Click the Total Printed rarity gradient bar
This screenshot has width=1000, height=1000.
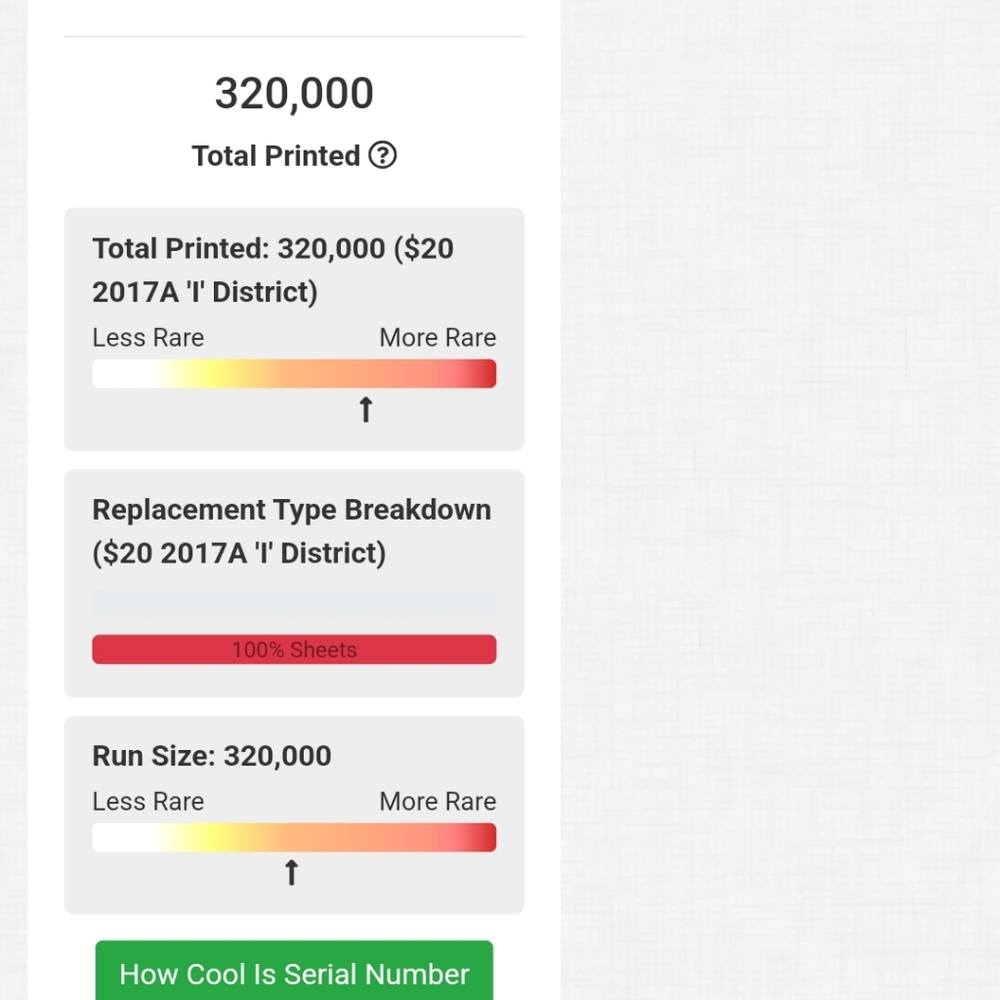[294, 374]
